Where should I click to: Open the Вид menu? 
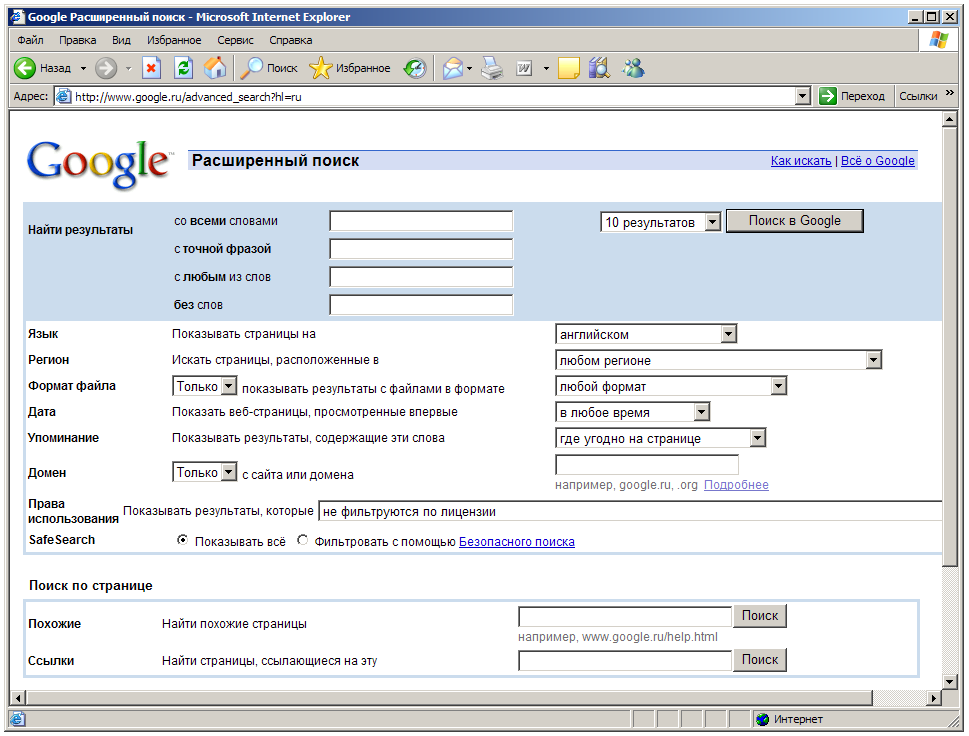pyautogui.click(x=121, y=40)
